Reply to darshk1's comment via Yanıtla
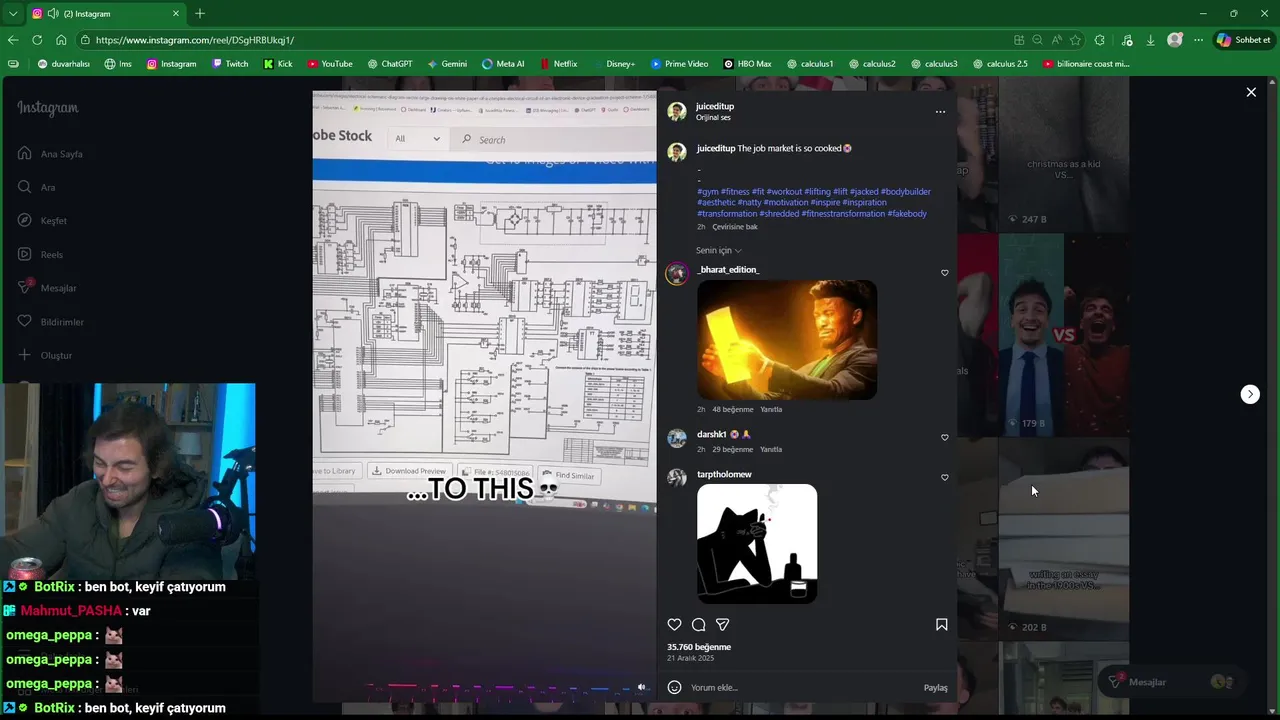Viewport: 1280px width, 720px height. pos(771,449)
